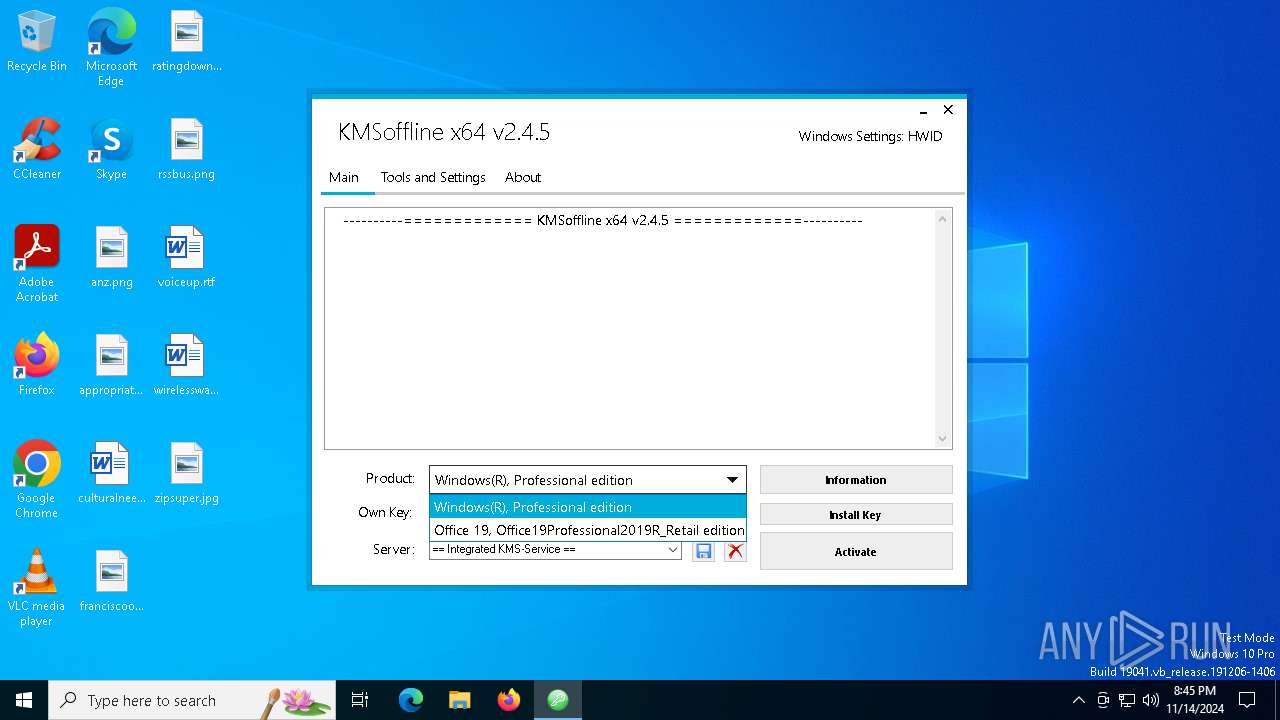Open the Windows Start menu
This screenshot has height=720, width=1280.
pyautogui.click(x=24, y=700)
